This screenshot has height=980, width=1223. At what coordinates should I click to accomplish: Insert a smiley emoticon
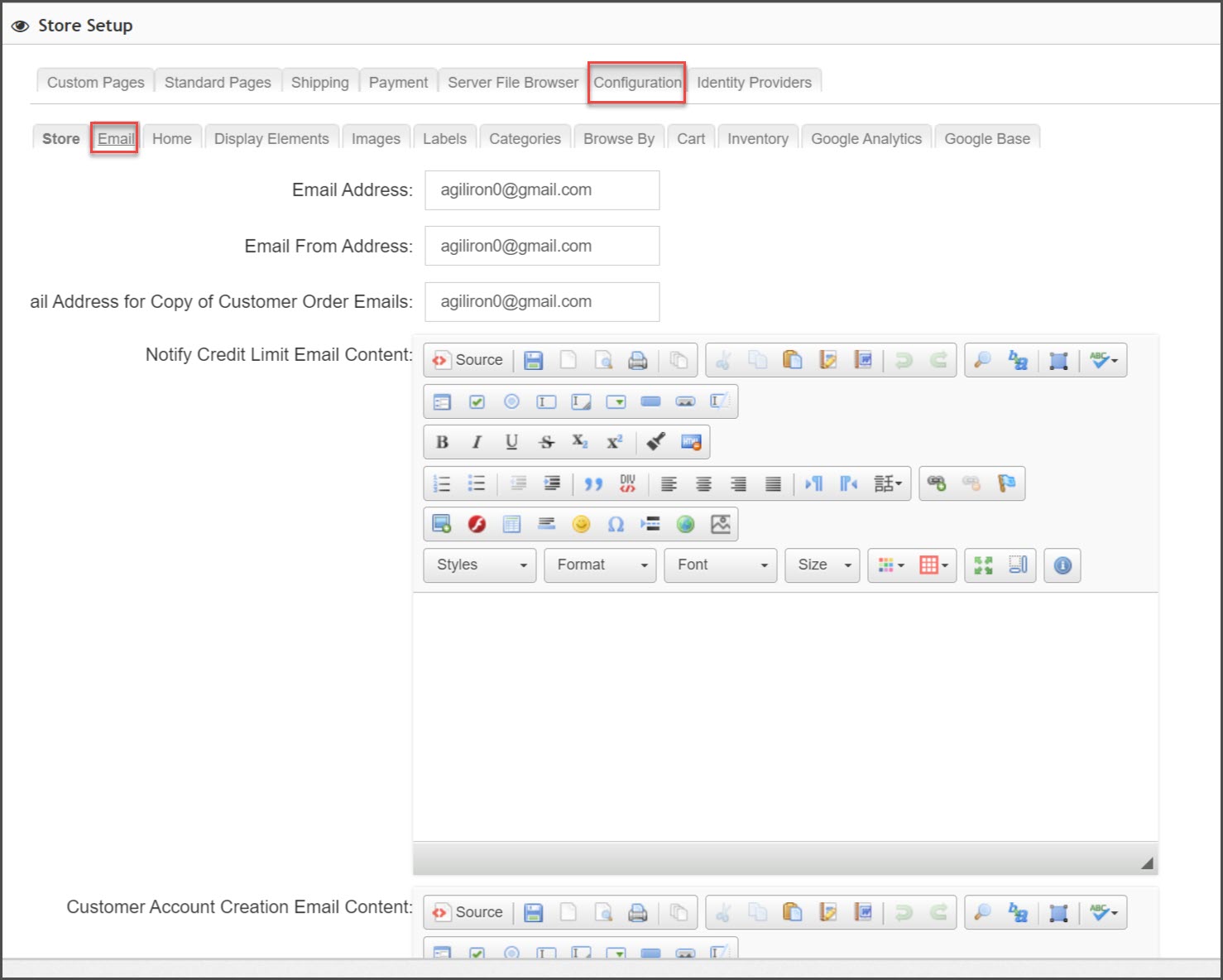click(x=582, y=524)
